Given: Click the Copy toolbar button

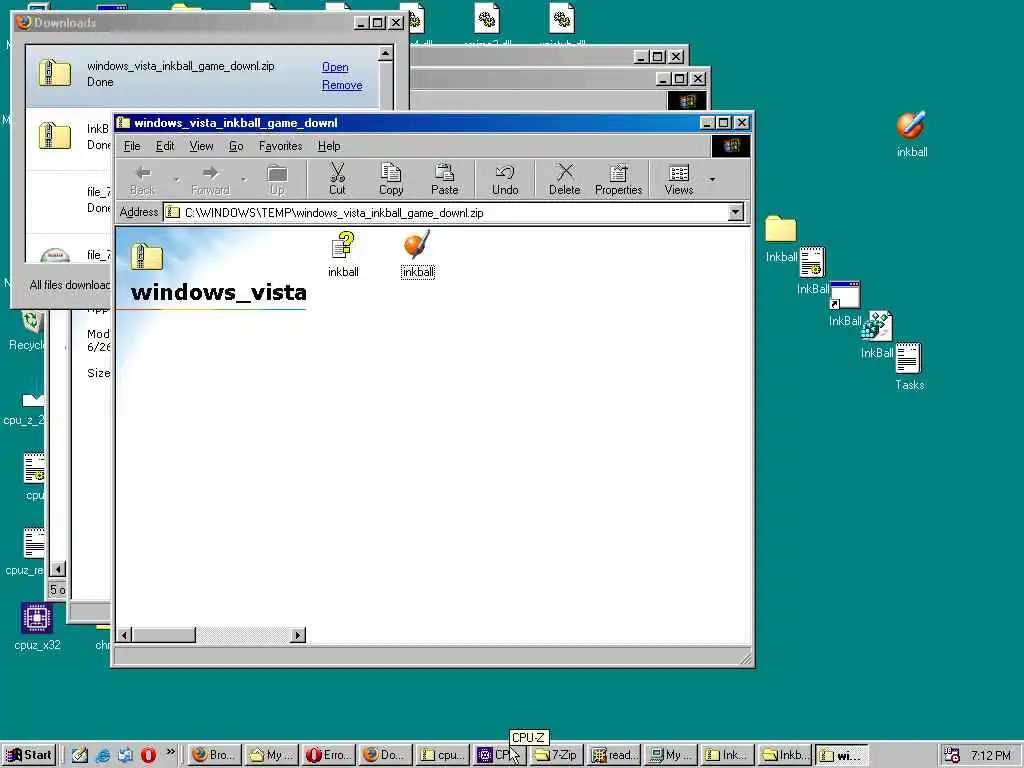Looking at the screenshot, I should 391,179.
